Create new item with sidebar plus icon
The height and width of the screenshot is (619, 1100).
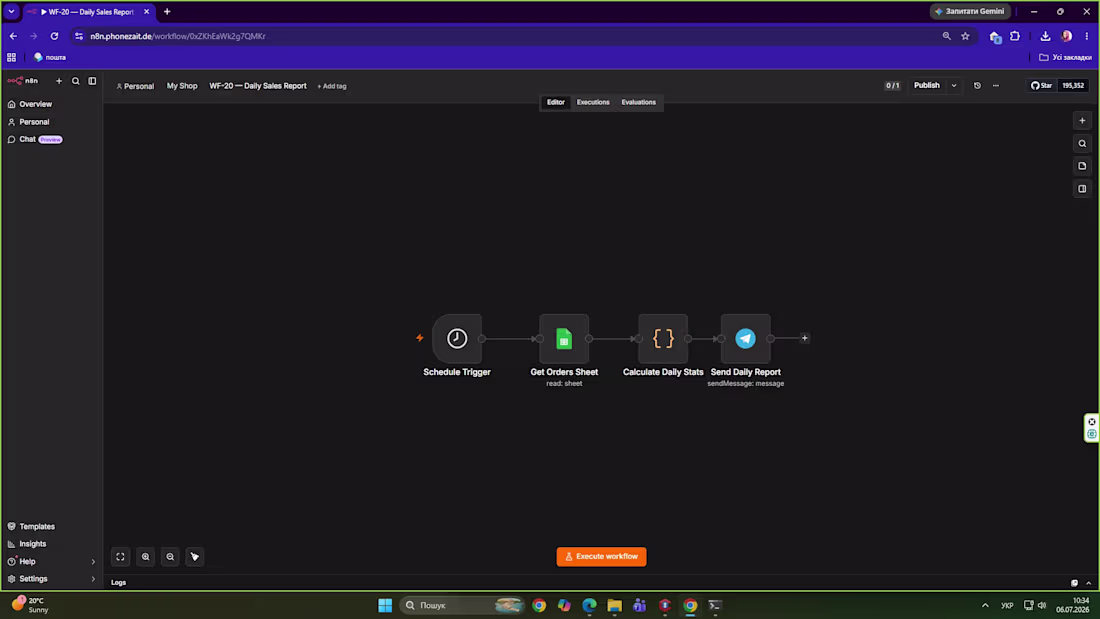(59, 81)
